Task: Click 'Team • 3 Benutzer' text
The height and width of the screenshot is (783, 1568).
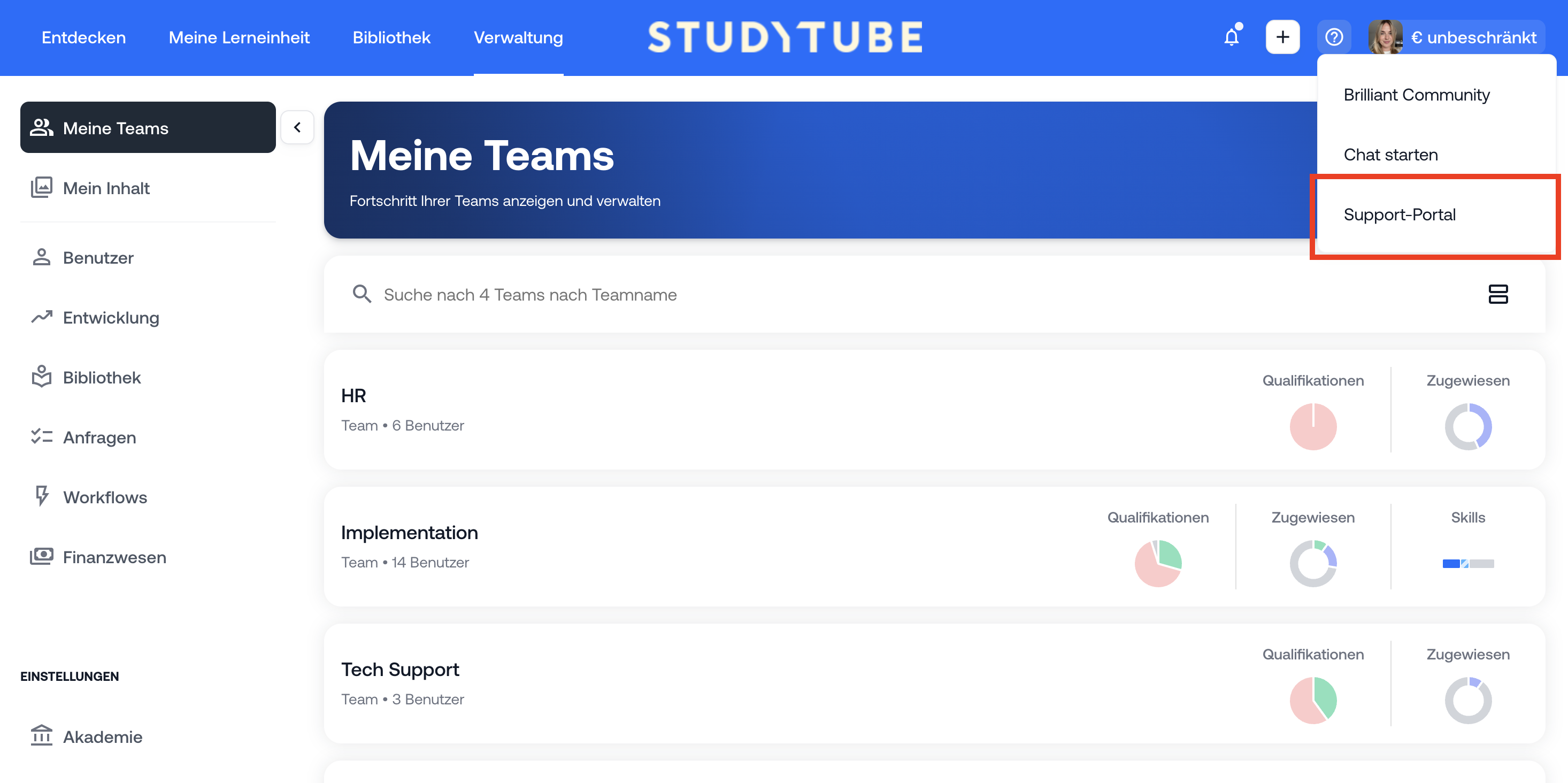Action: [402, 699]
